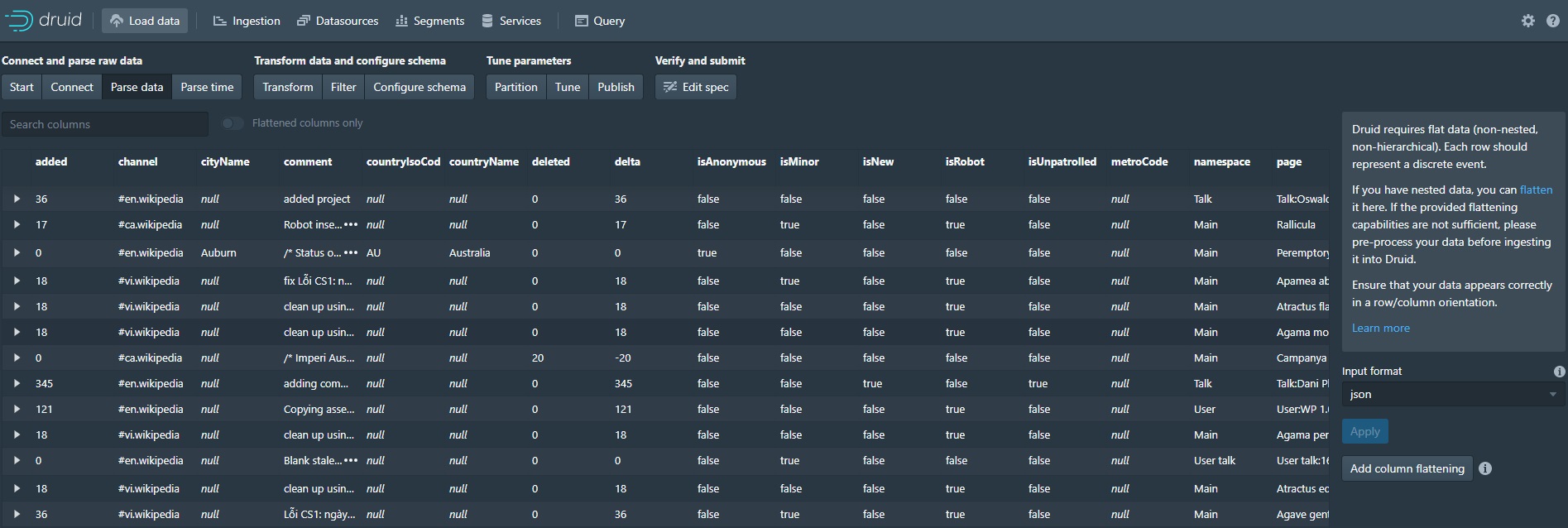This screenshot has width=1568, height=528.
Task: Open the Segments view
Action: (429, 21)
